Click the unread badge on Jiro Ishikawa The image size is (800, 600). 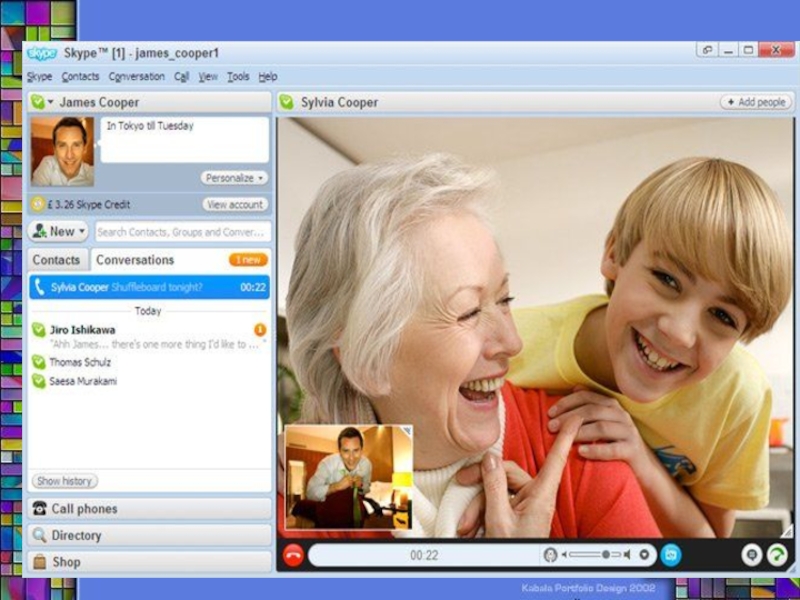pos(260,330)
